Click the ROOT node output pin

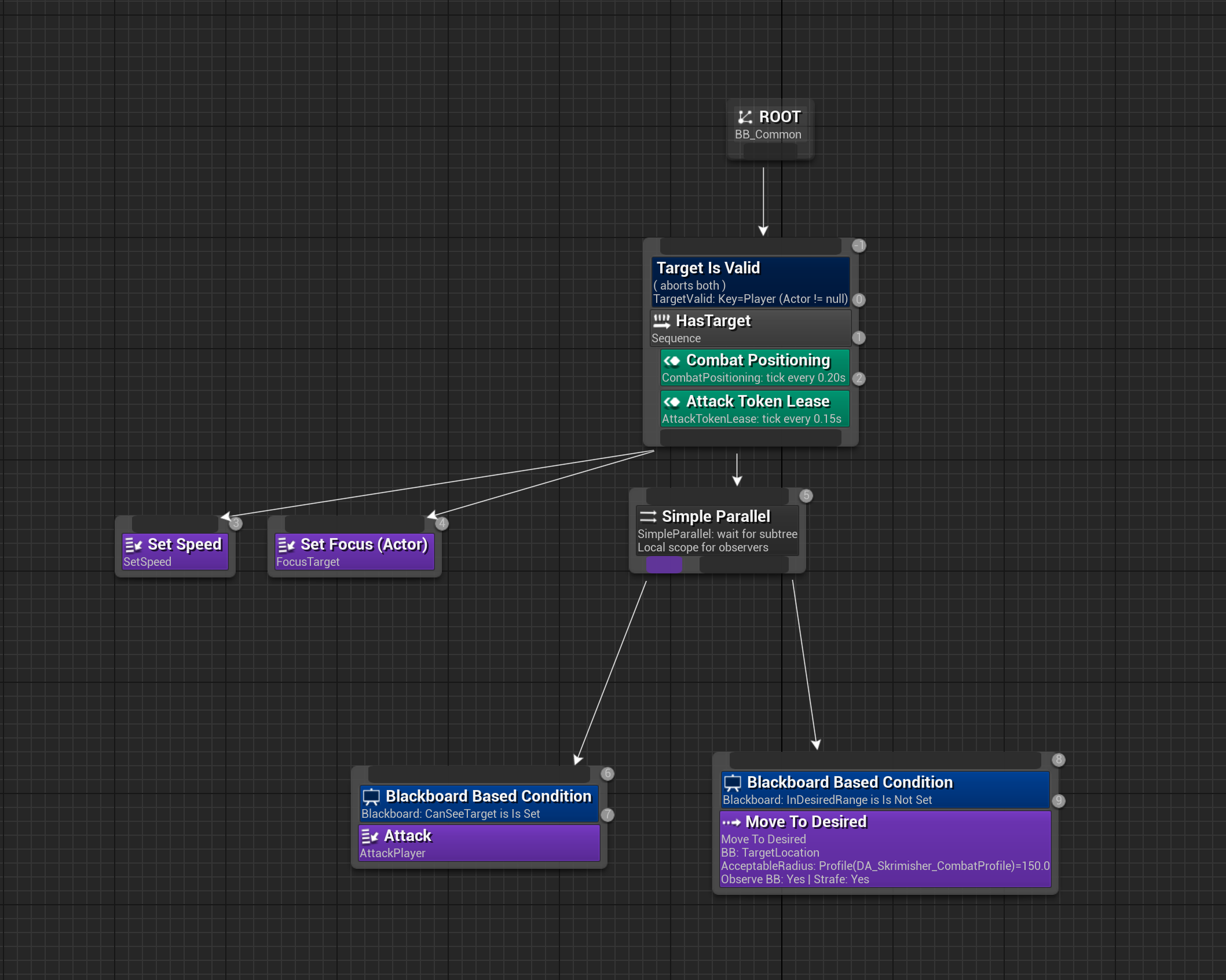click(x=770, y=152)
